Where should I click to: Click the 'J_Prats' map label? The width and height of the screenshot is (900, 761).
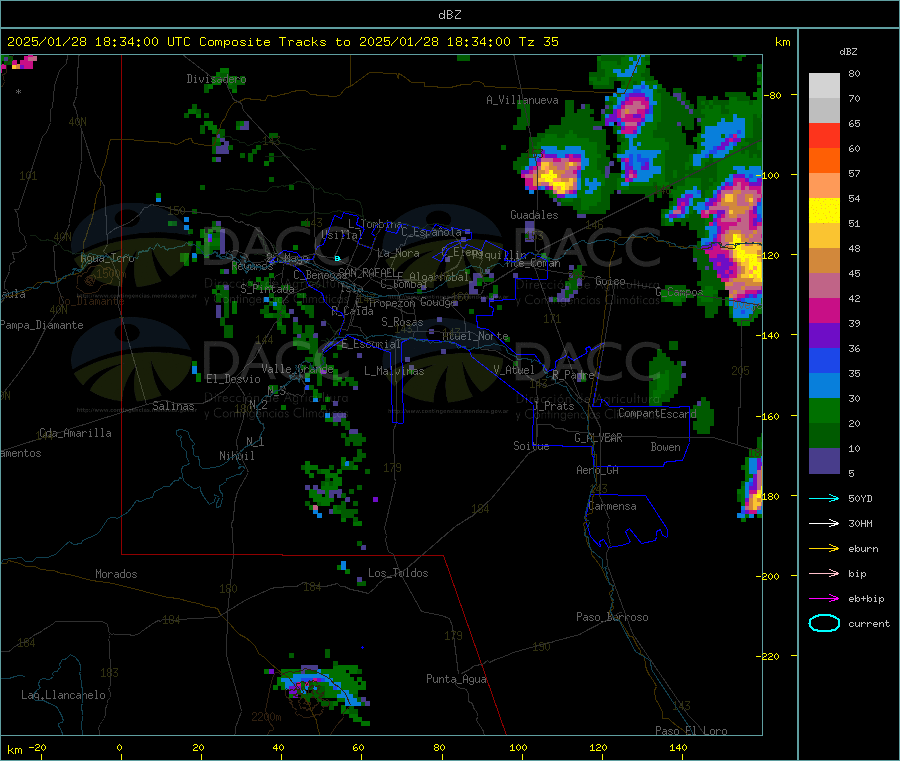tap(553, 406)
